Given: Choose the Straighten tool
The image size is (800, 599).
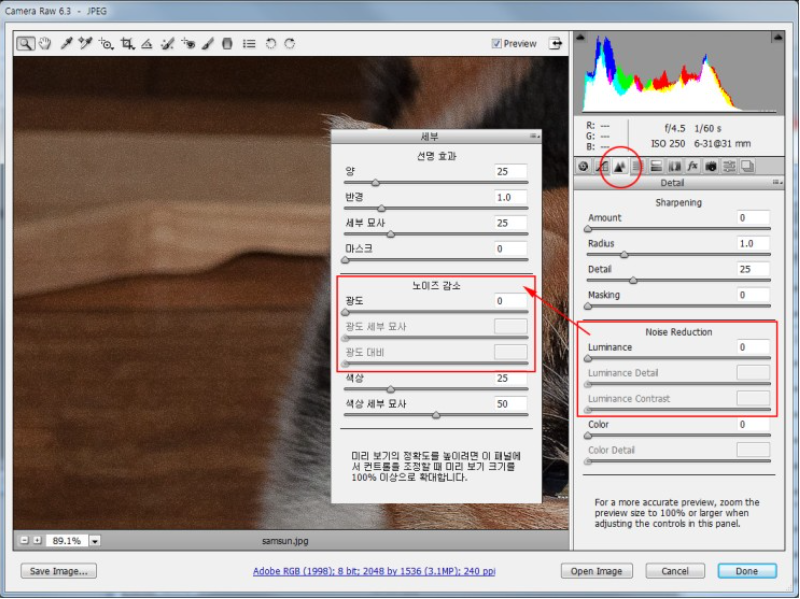Looking at the screenshot, I should [147, 44].
